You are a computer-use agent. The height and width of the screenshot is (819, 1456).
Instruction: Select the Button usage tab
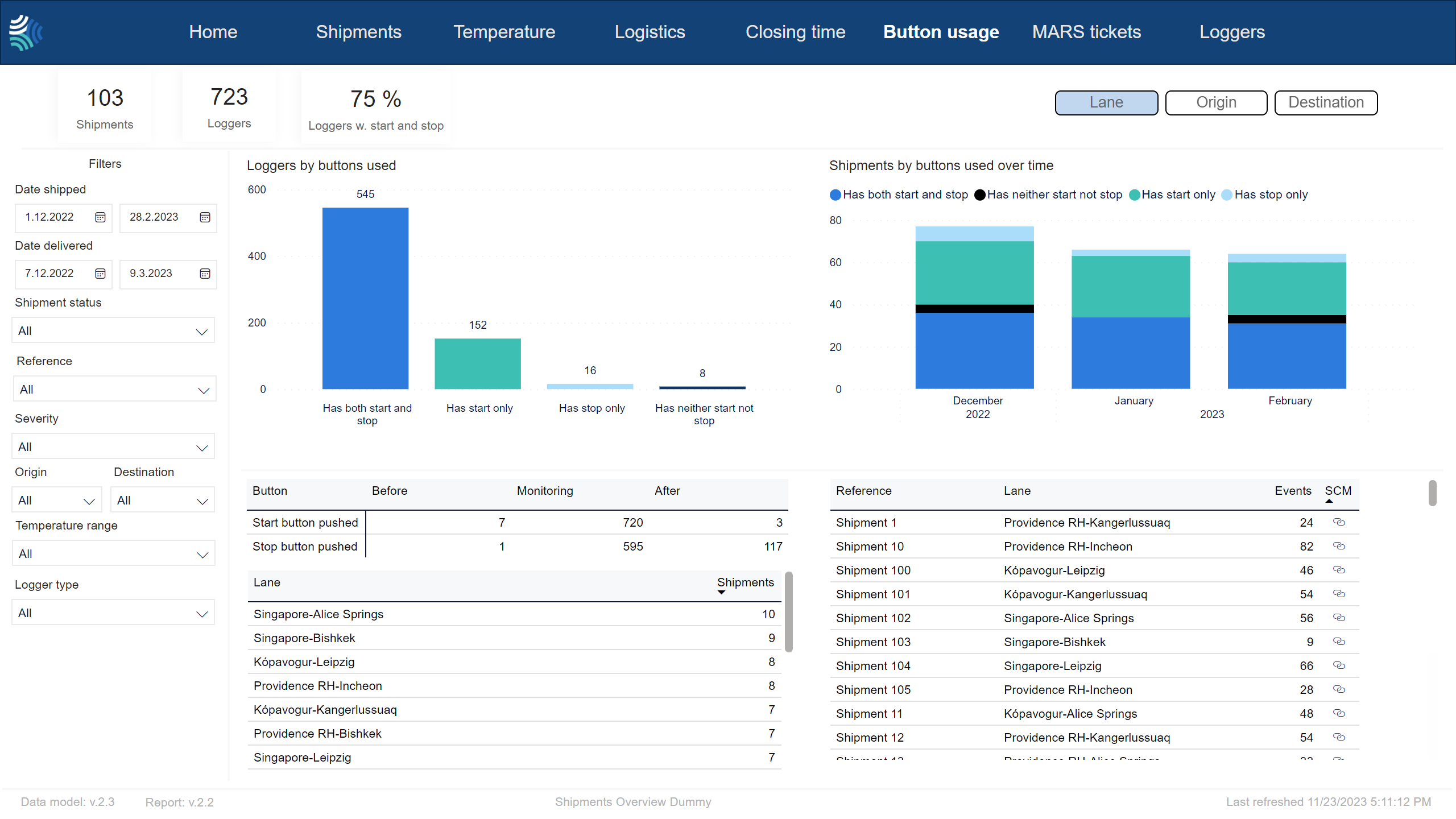(941, 32)
